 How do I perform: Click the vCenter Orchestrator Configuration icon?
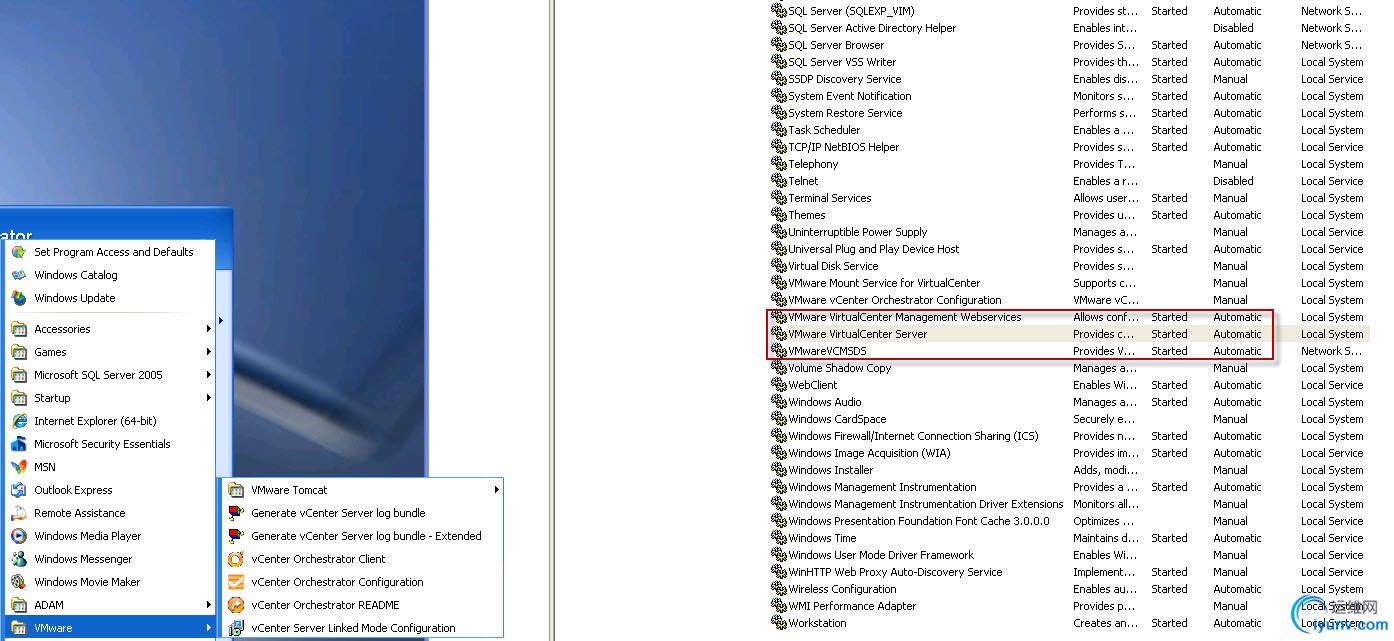[236, 582]
